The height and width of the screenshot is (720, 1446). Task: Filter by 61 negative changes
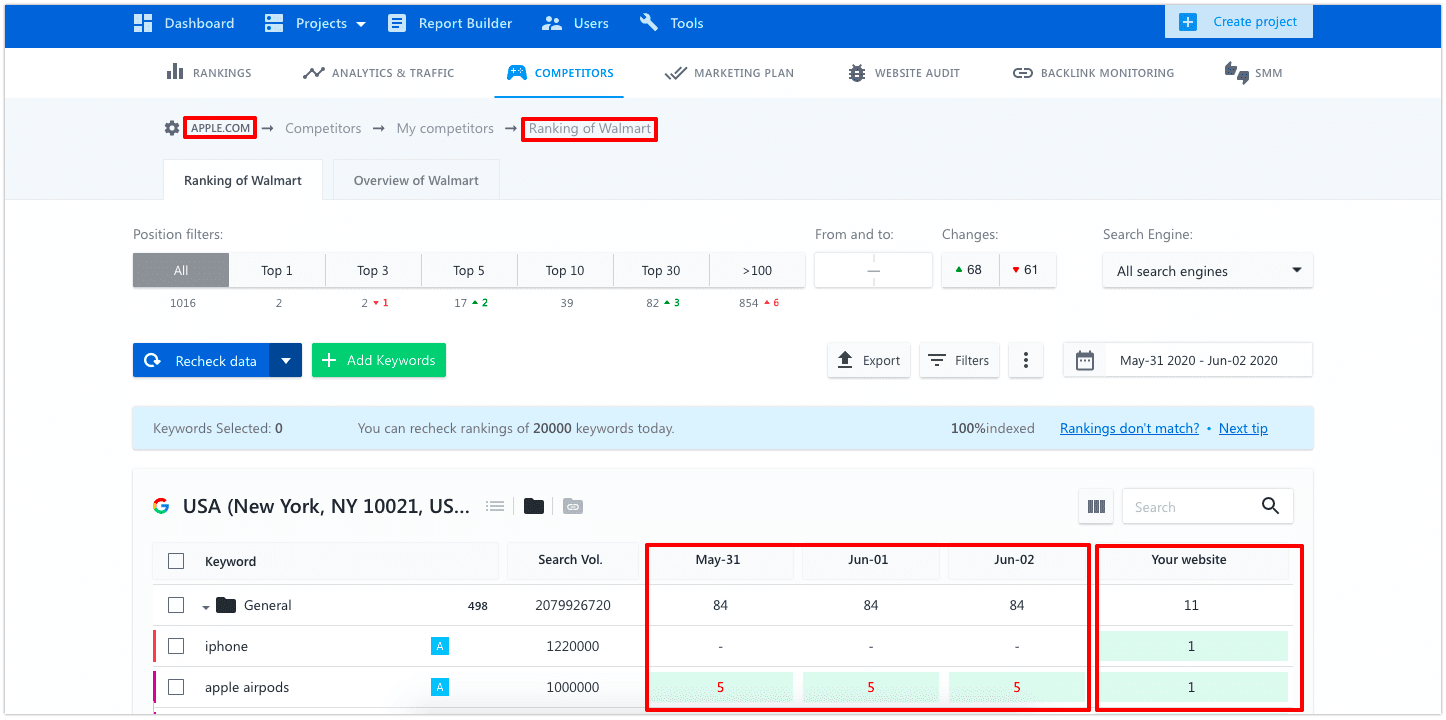point(1027,270)
